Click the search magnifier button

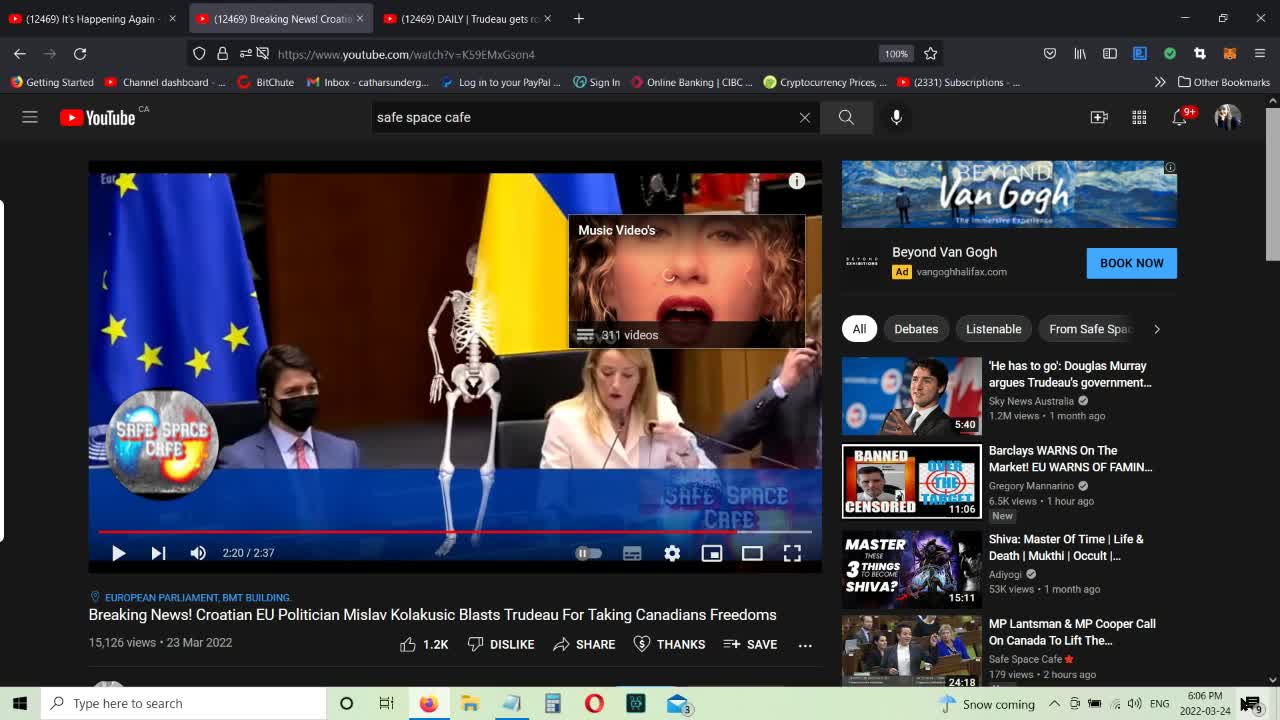pos(846,117)
